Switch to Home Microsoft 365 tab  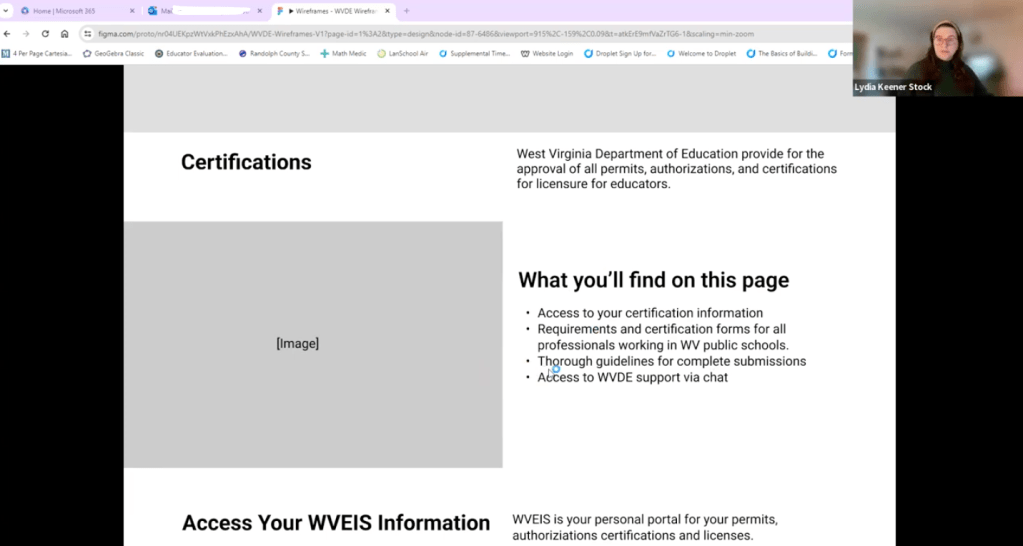70,11
